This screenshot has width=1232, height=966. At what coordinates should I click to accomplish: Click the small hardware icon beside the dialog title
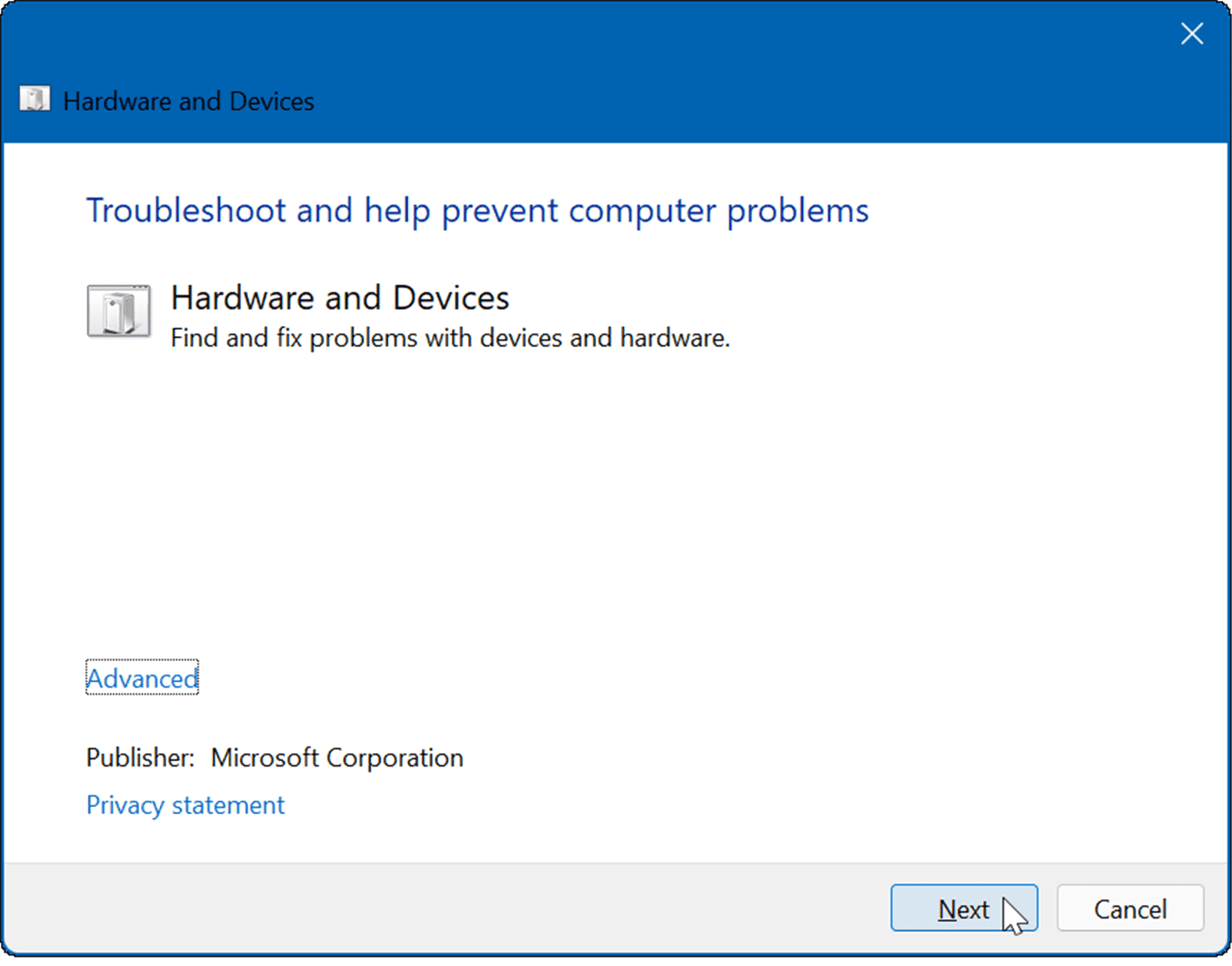pos(35,99)
